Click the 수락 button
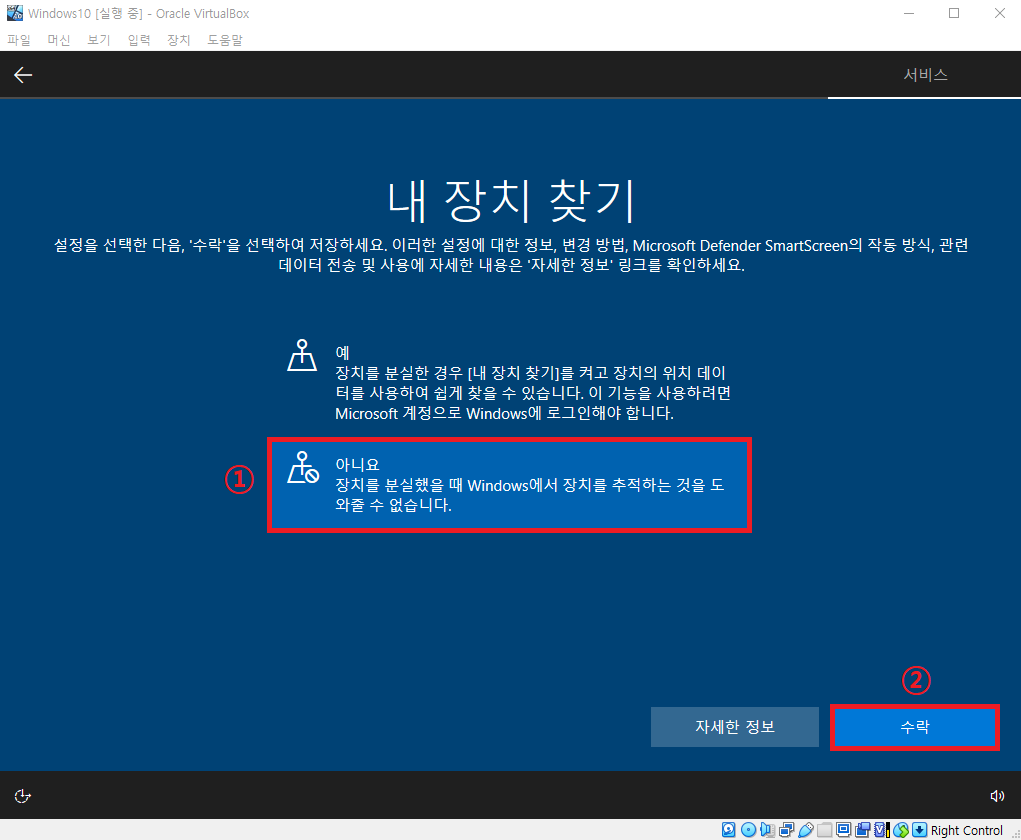The width and height of the screenshot is (1021, 840). (x=914, y=727)
